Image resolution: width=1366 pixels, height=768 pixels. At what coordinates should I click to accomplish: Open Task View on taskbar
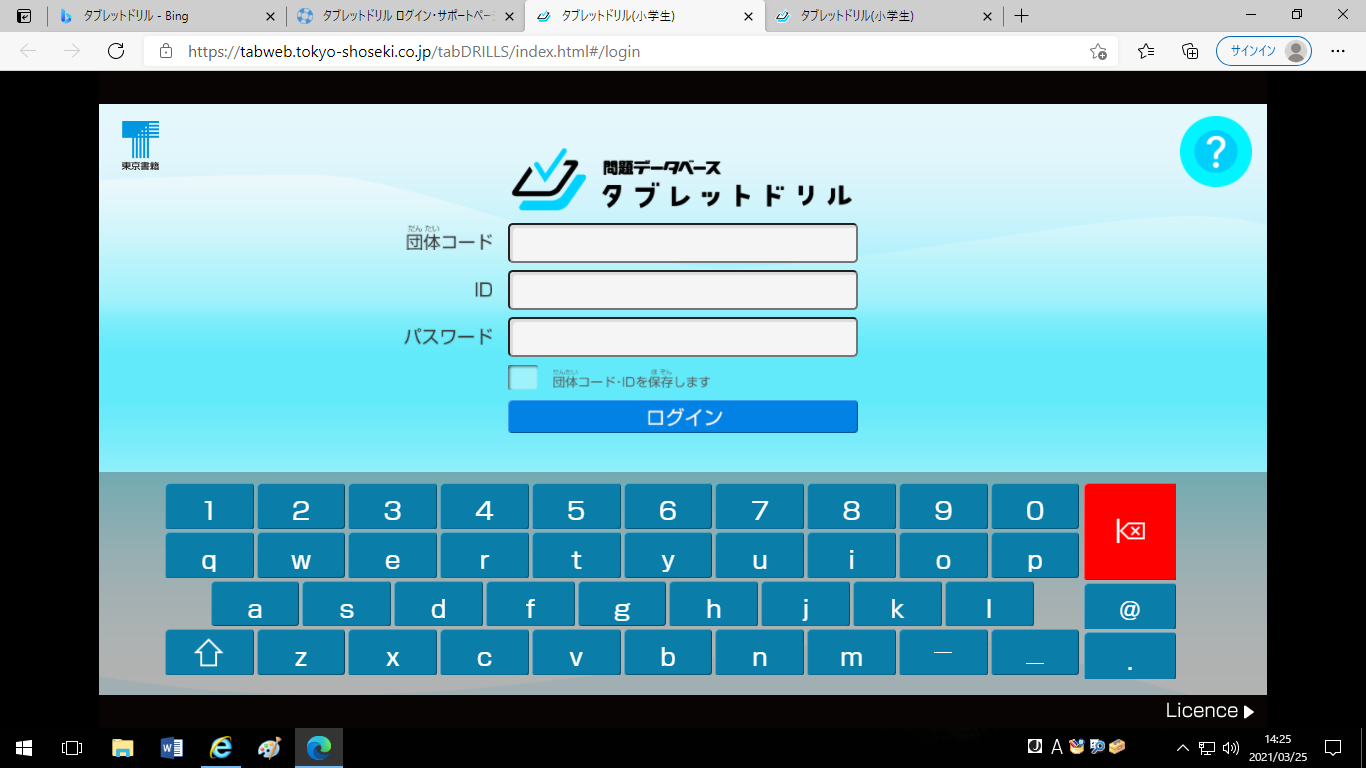72,747
